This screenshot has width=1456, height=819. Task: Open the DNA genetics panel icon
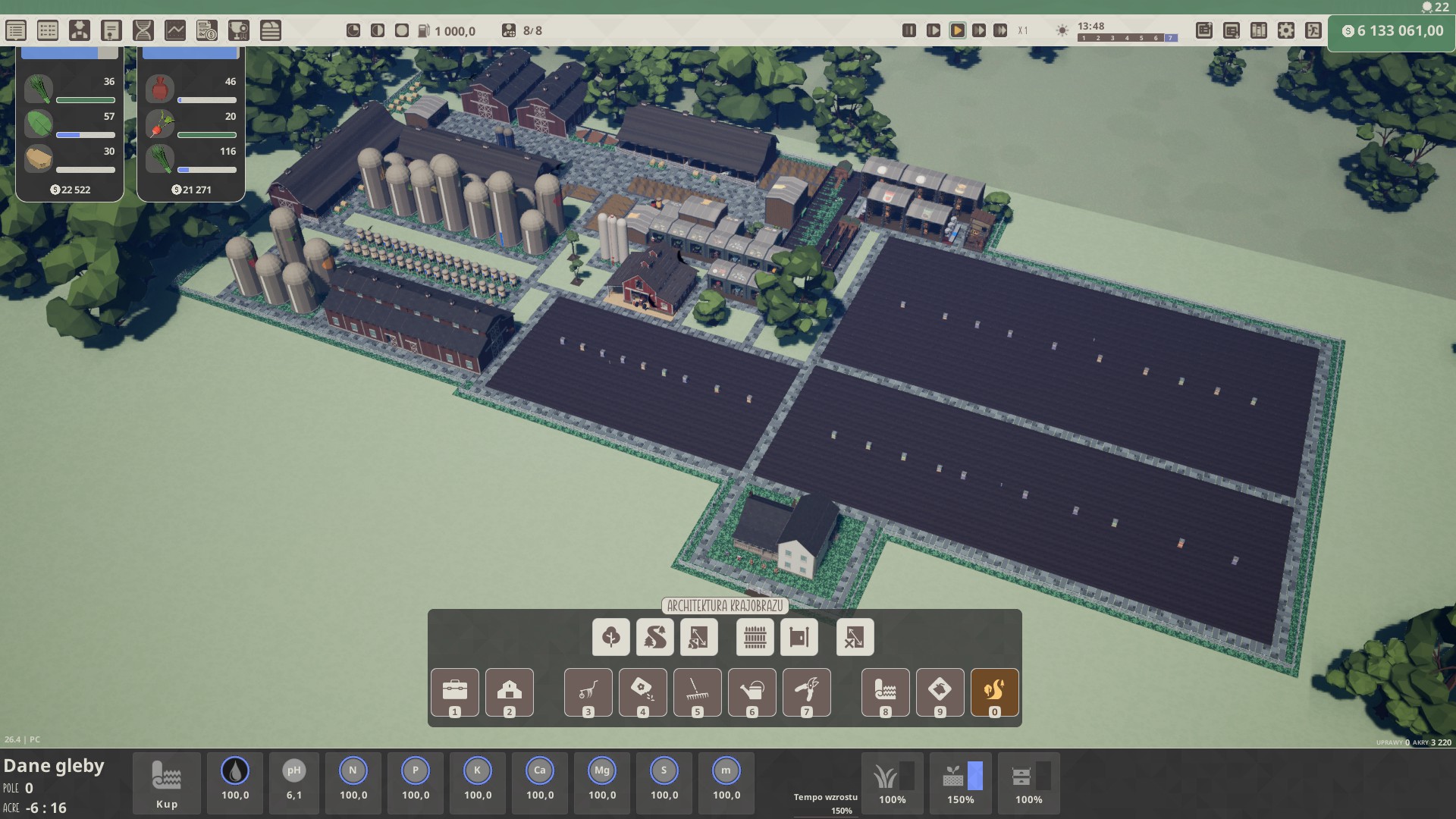[143, 30]
